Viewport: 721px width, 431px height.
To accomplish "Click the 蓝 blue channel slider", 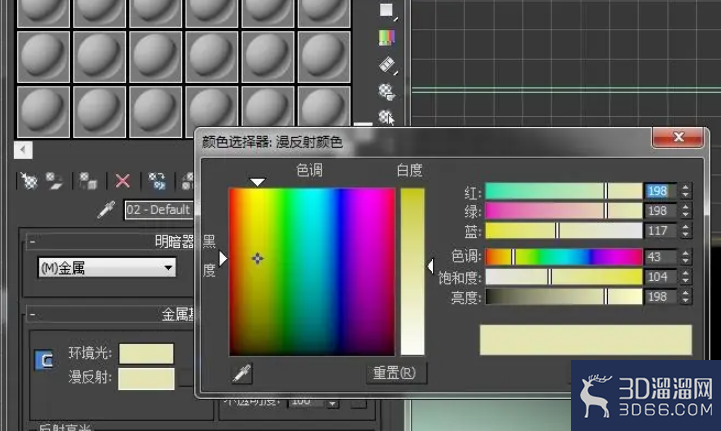I will 564,230.
